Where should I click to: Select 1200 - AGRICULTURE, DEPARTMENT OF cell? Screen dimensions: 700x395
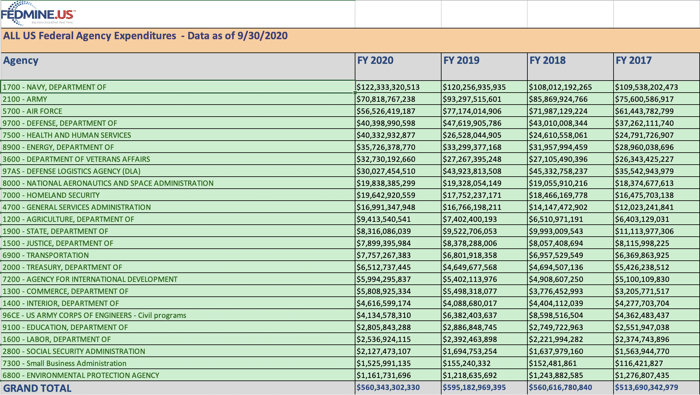point(178,220)
